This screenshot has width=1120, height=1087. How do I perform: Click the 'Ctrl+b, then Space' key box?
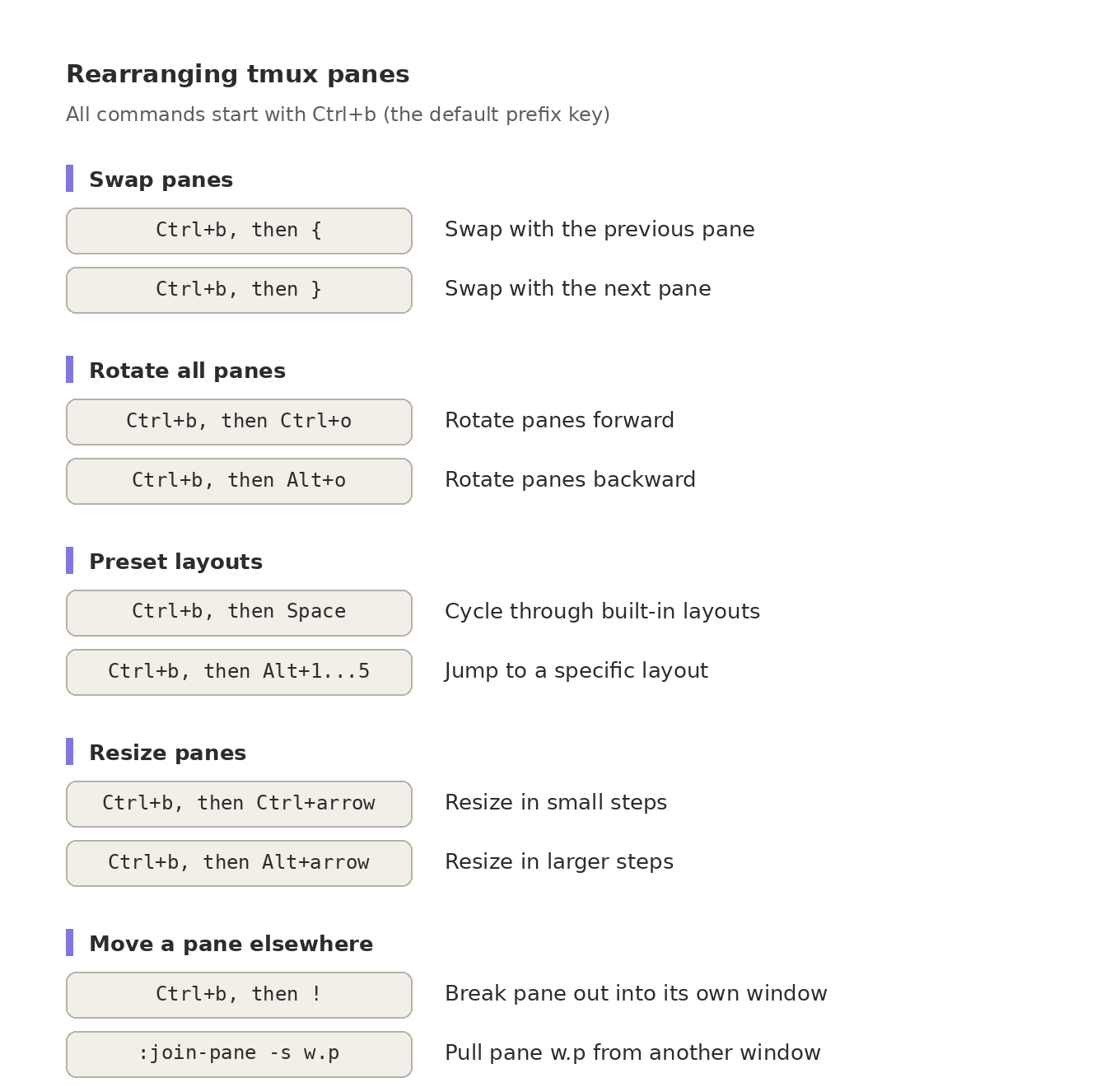pos(239,613)
